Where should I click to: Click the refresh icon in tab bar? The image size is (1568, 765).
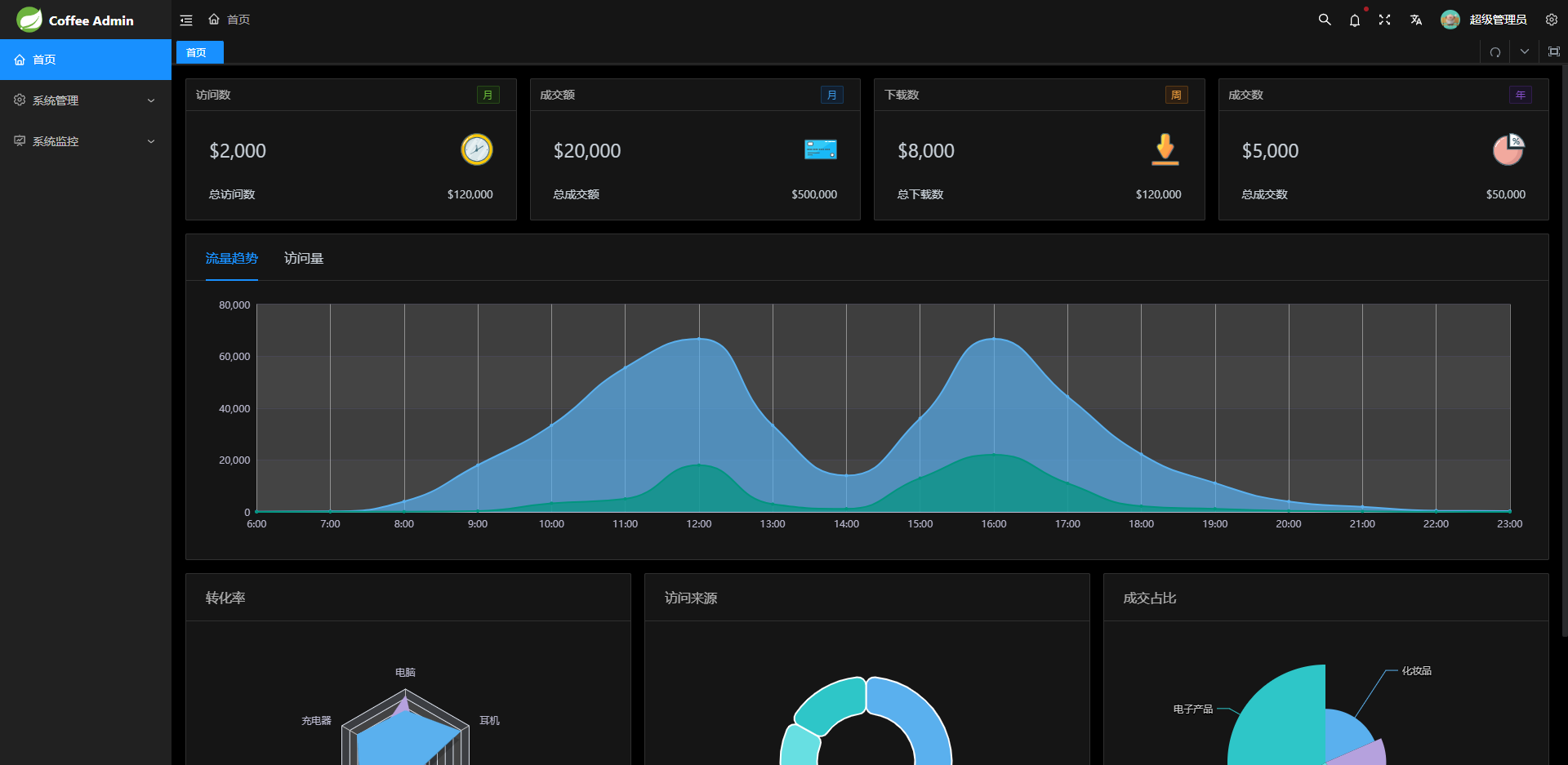pyautogui.click(x=1495, y=52)
